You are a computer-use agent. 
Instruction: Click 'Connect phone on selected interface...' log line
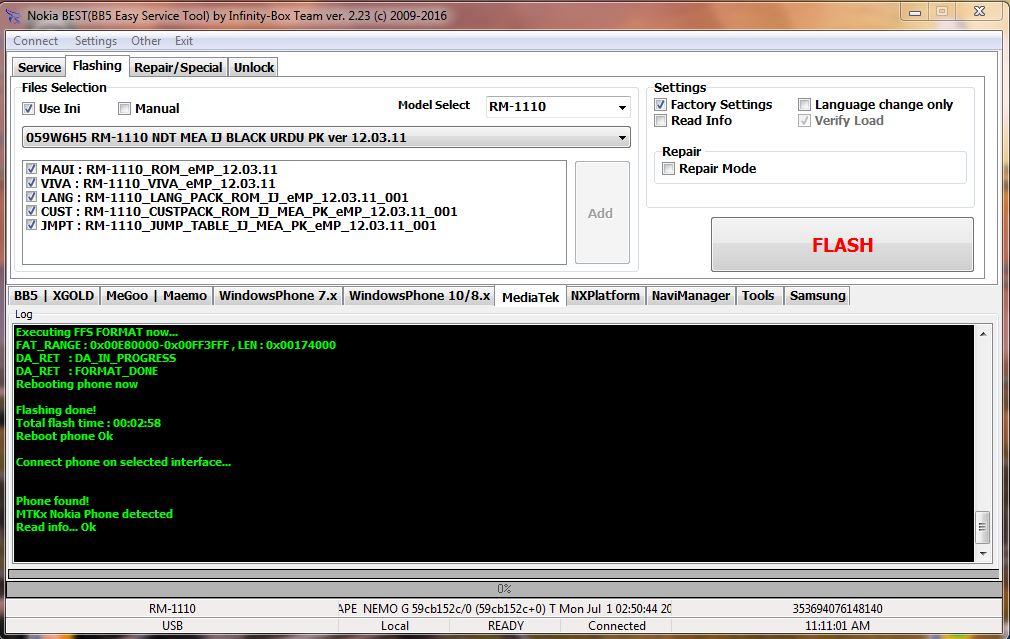123,462
